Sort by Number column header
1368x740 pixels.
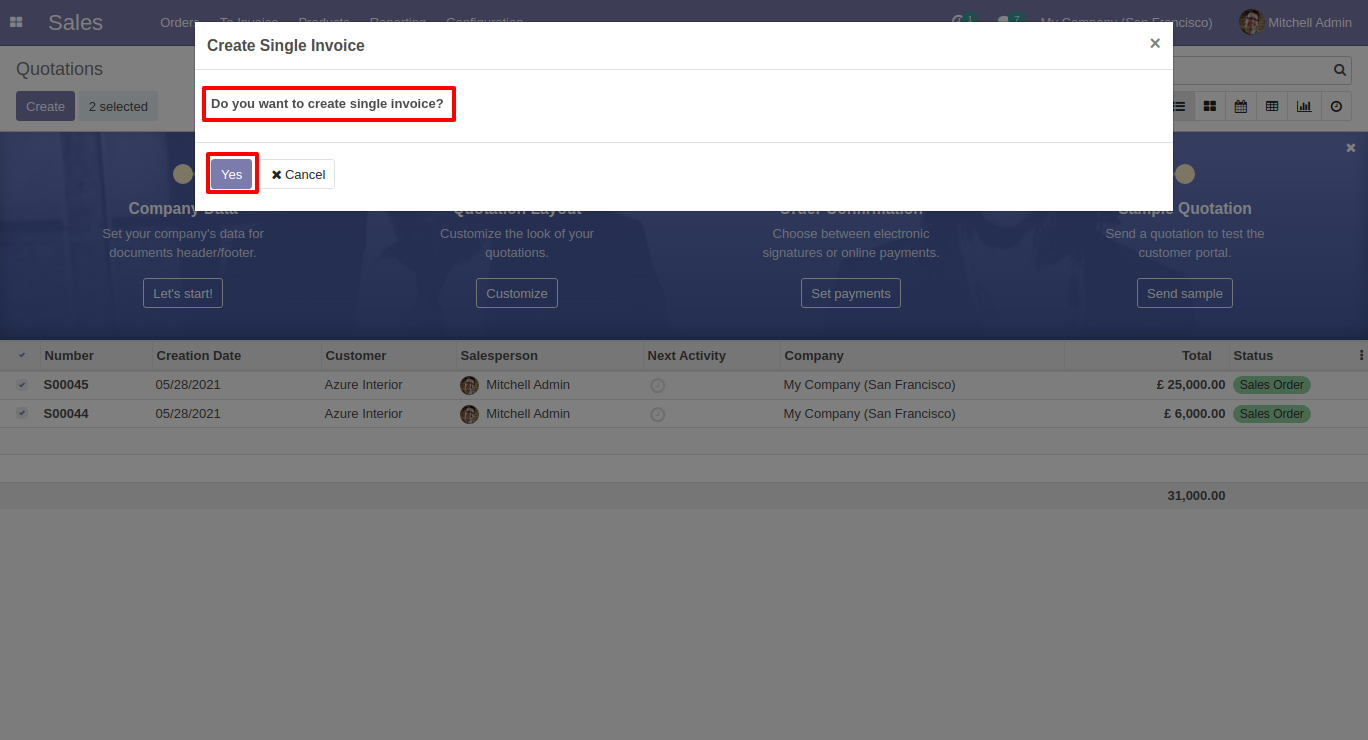point(69,355)
